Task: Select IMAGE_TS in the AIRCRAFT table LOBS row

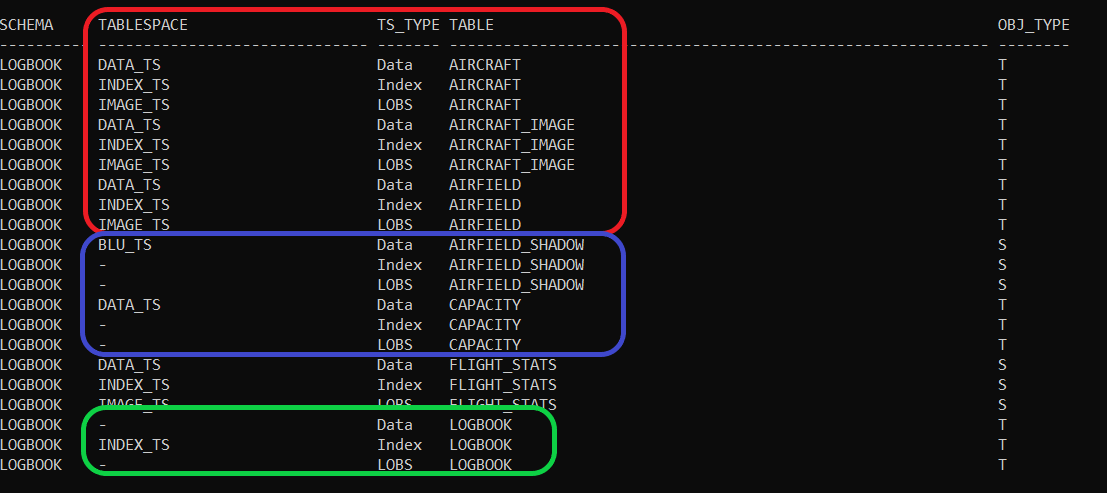Action: [133, 105]
